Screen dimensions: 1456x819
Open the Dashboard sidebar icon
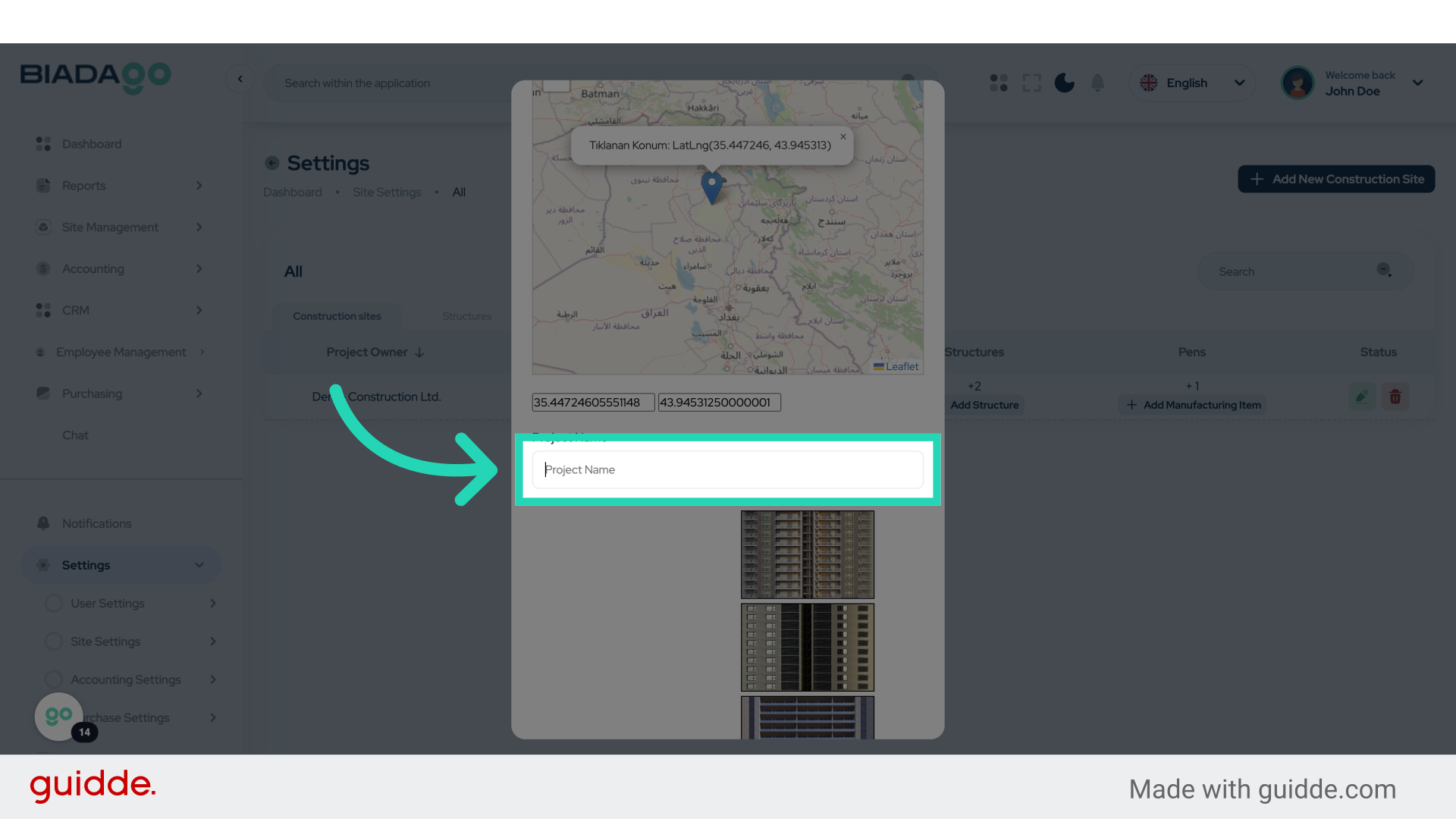(x=42, y=143)
